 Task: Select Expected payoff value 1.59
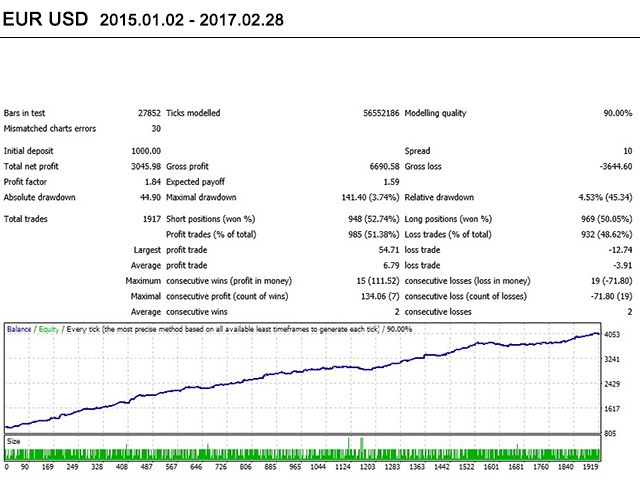click(x=391, y=182)
